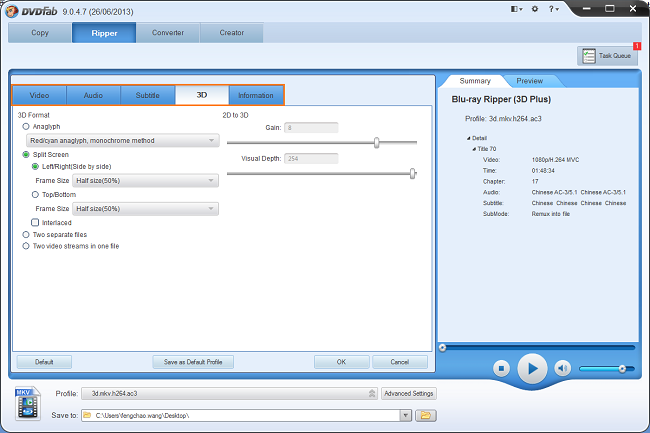Enable the Interlaced checkbox
The image size is (650, 433).
click(x=35, y=223)
